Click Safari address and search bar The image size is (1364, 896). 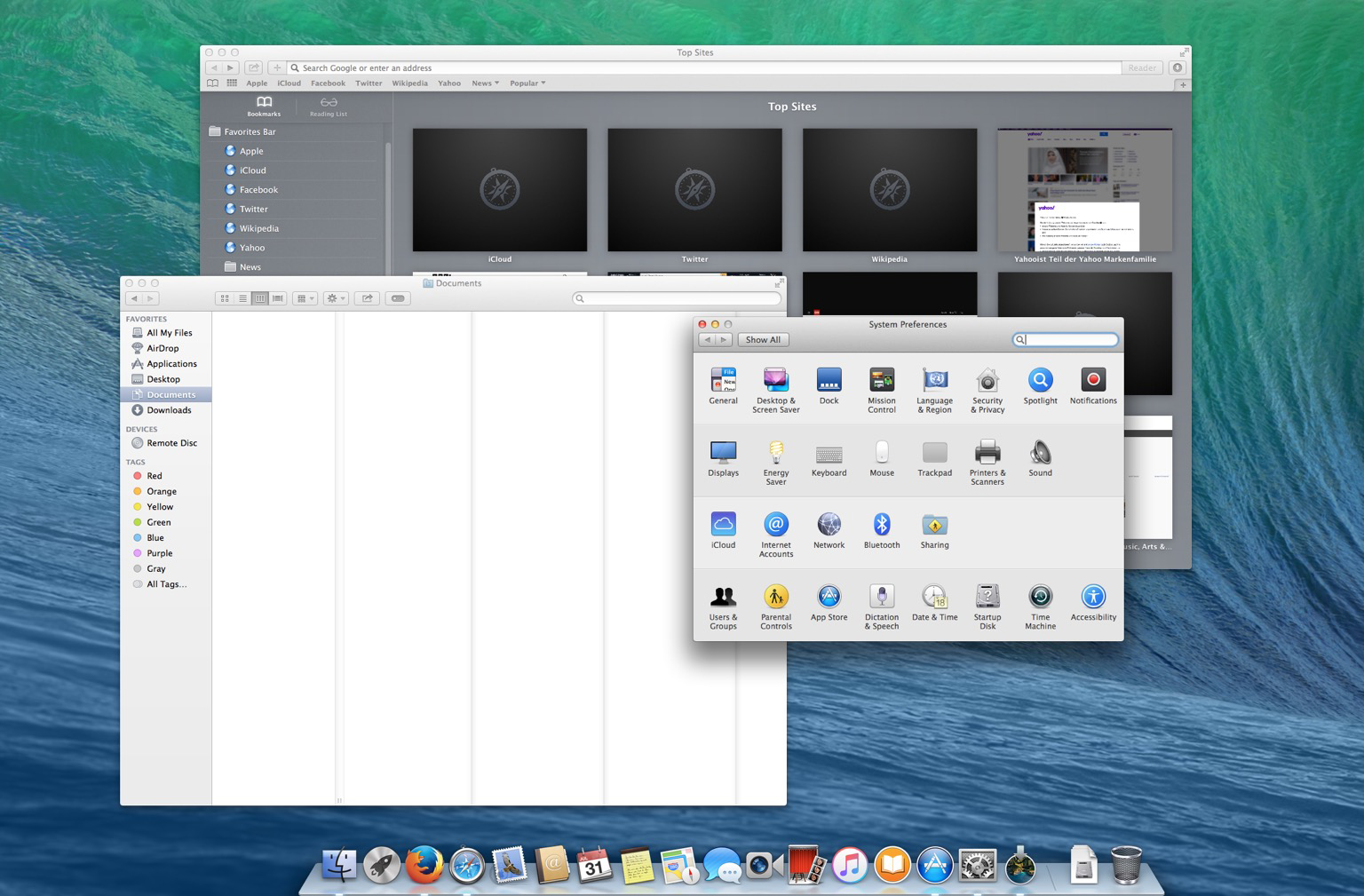point(704,67)
